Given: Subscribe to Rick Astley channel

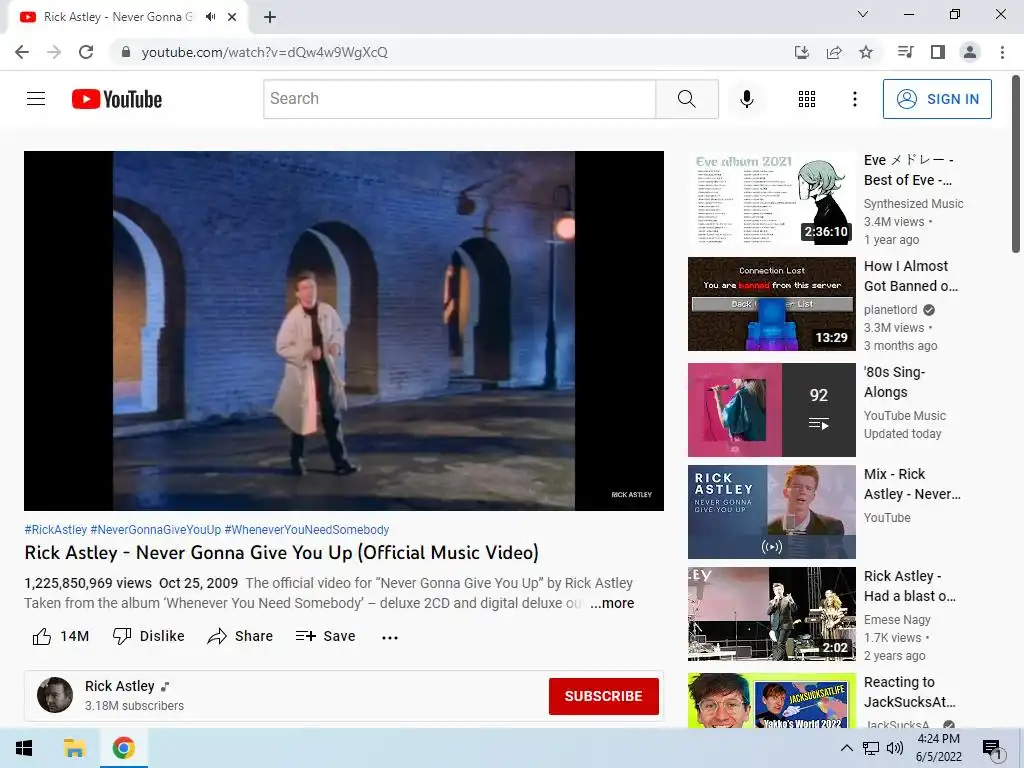Looking at the screenshot, I should (603, 696).
